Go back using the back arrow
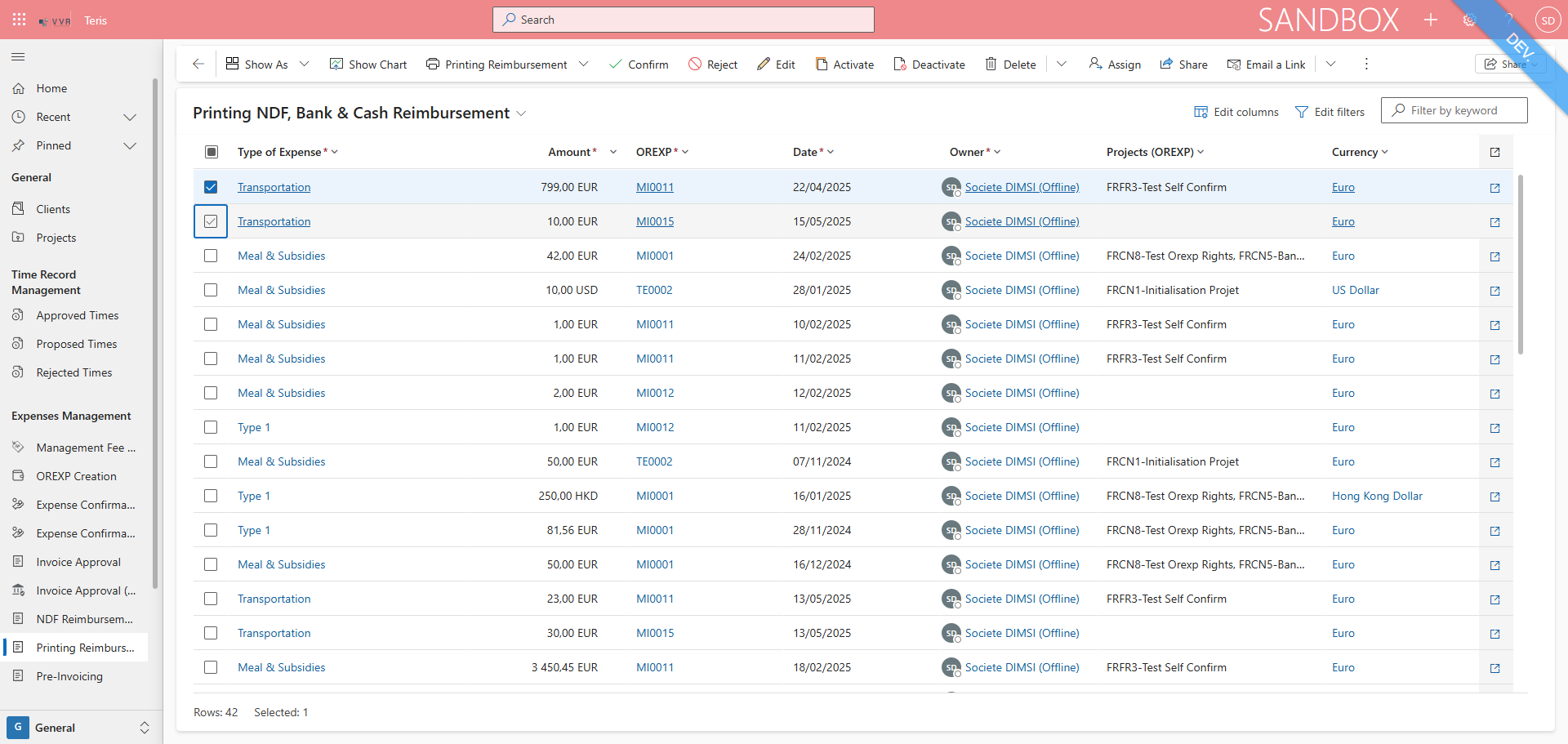Image resolution: width=1568 pixels, height=744 pixels. [198, 64]
